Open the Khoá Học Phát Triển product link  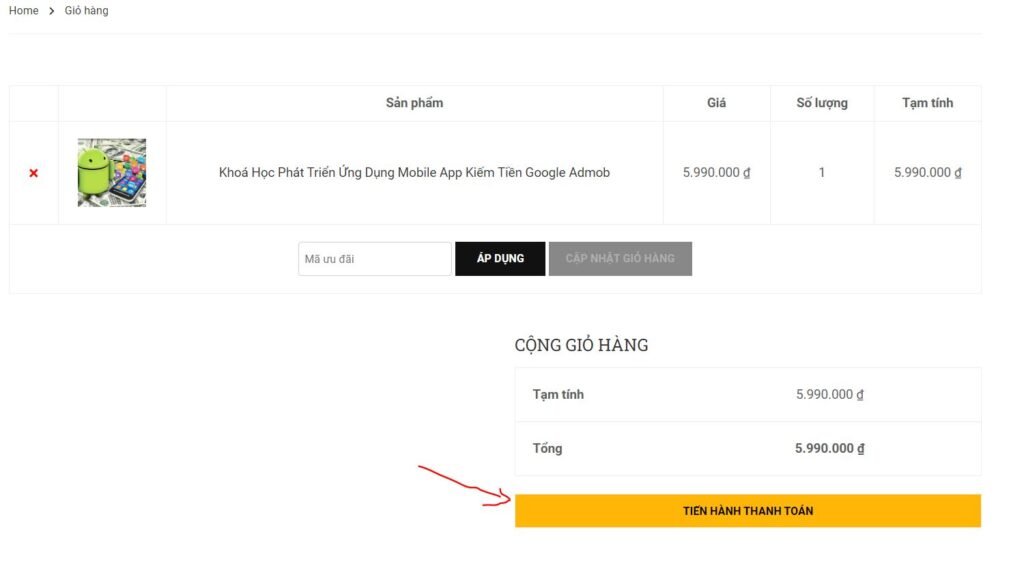pos(414,173)
